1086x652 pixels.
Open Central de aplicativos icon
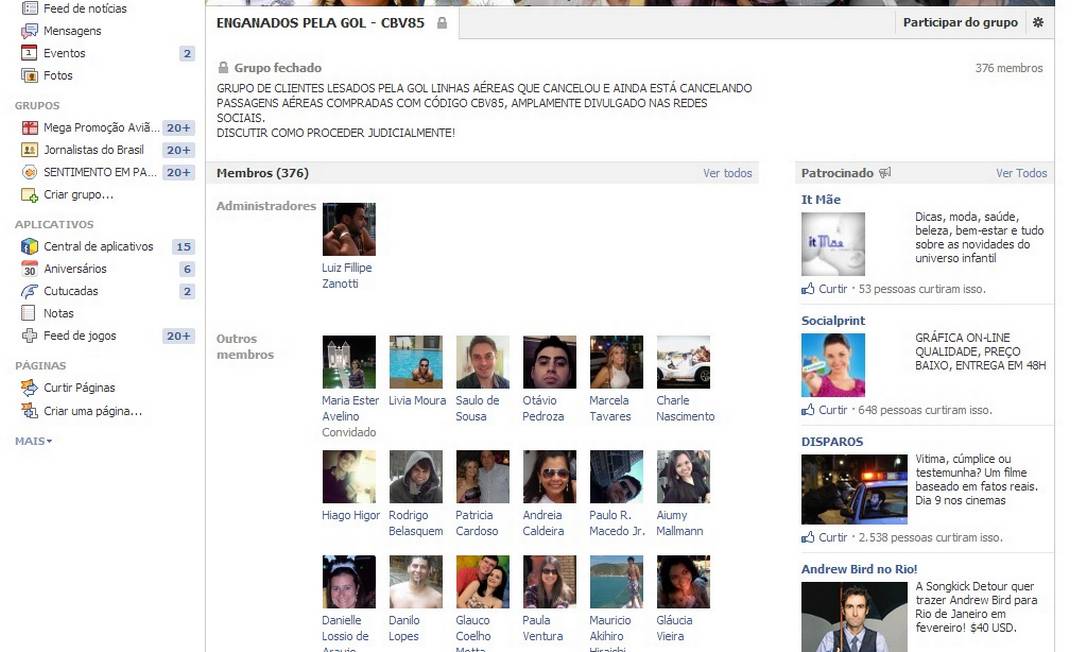[29, 246]
